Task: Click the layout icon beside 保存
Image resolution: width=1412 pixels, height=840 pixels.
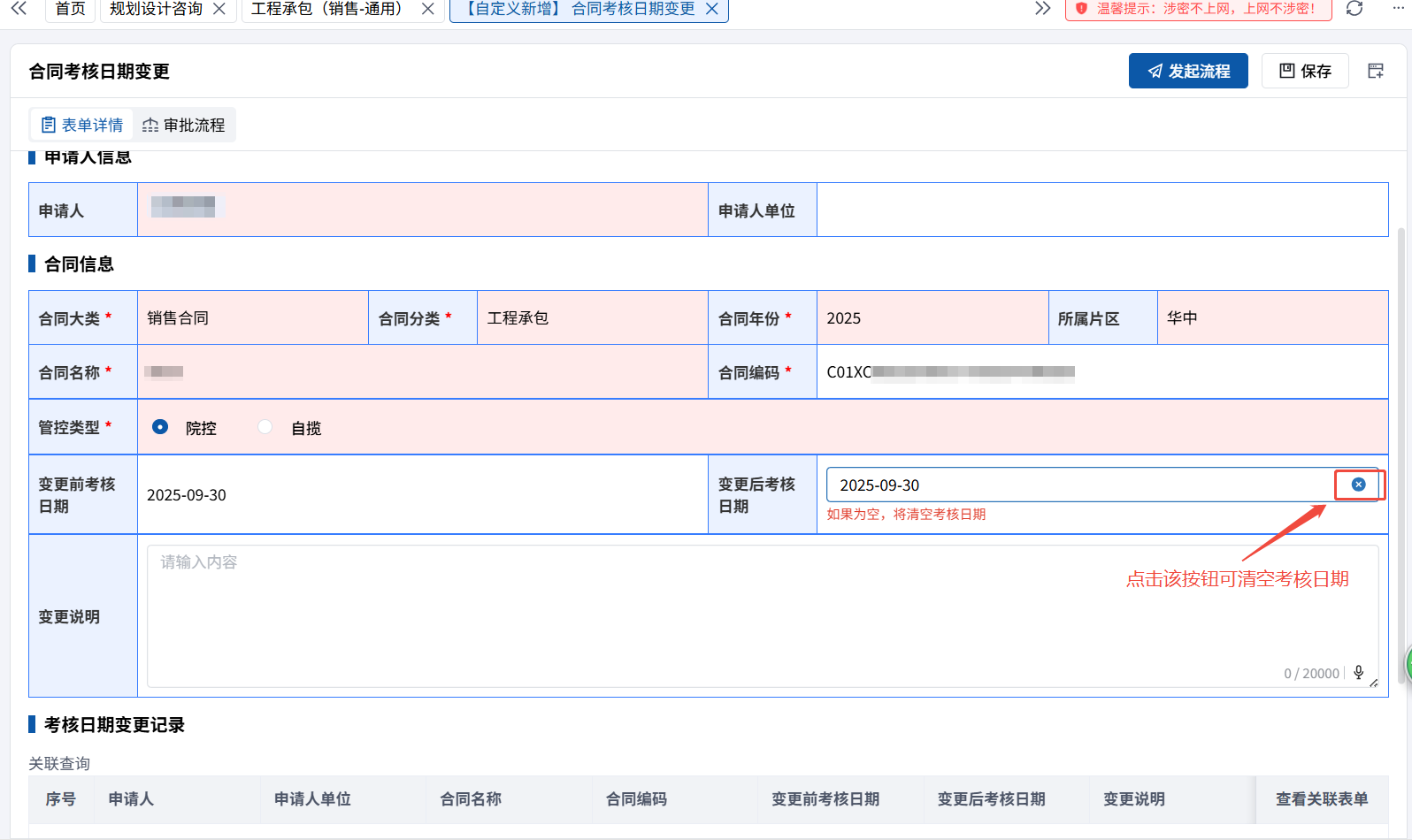Action: point(1375,71)
